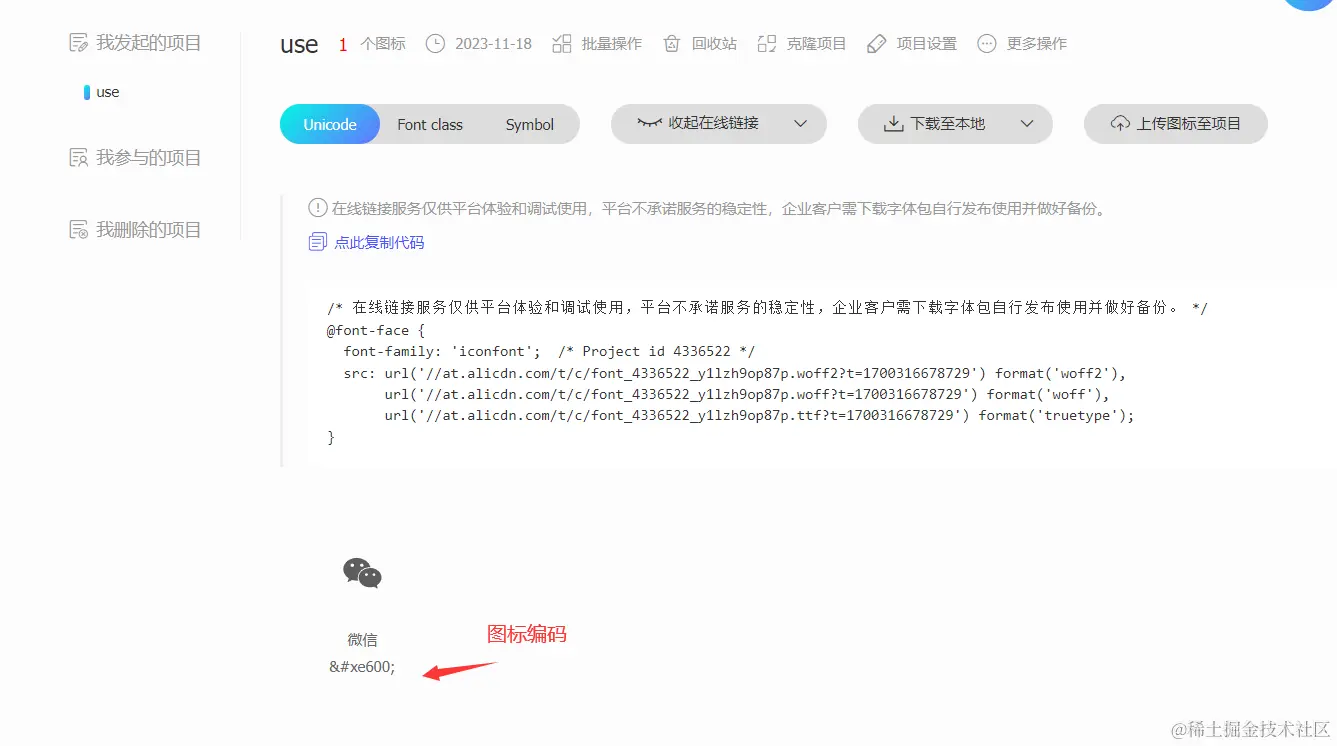The width and height of the screenshot is (1337, 746).
Task: Expand the 收起在线链接 dropdown arrow
Action: click(x=800, y=124)
